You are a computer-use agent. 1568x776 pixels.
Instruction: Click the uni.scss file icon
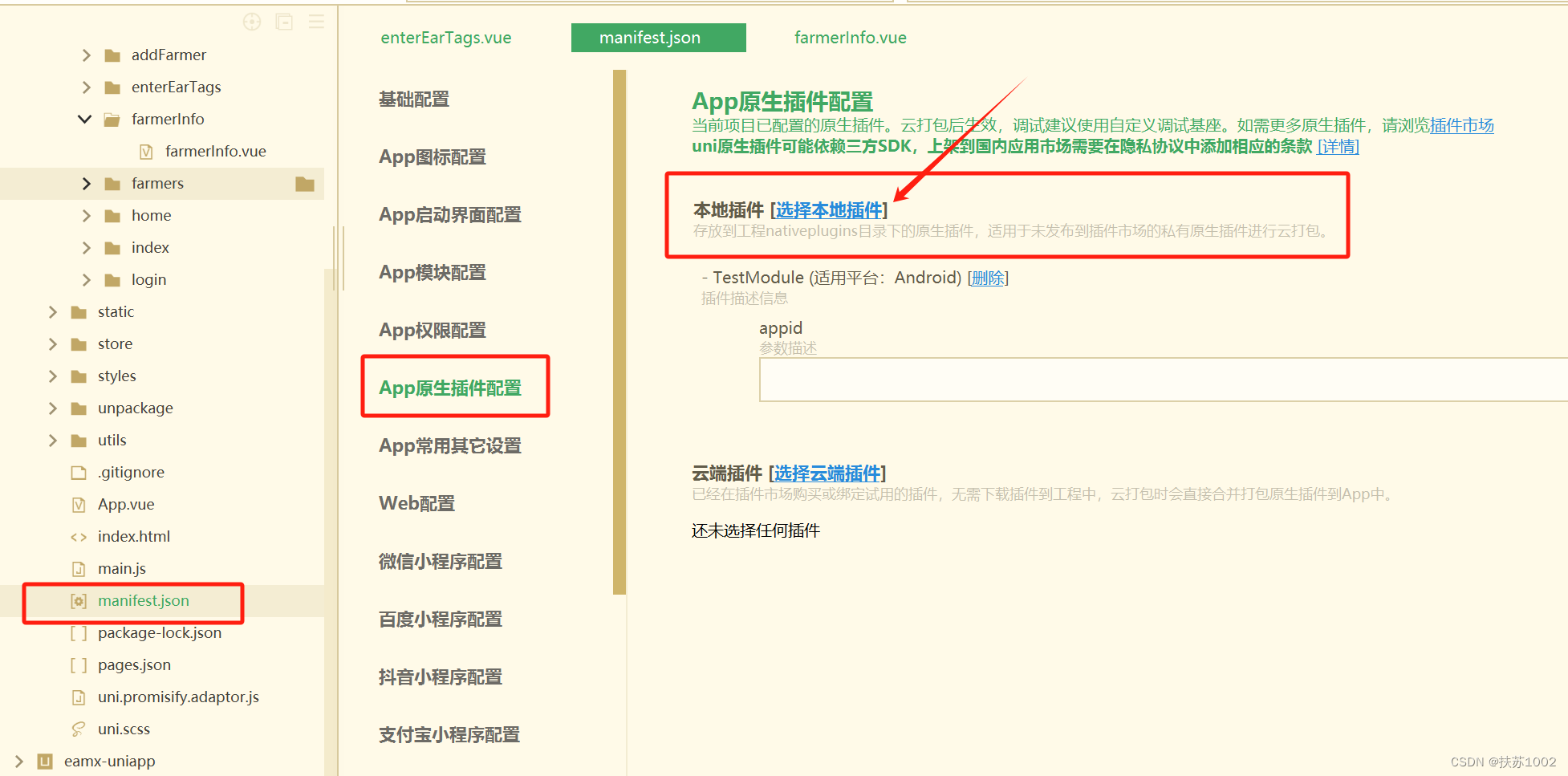79,729
